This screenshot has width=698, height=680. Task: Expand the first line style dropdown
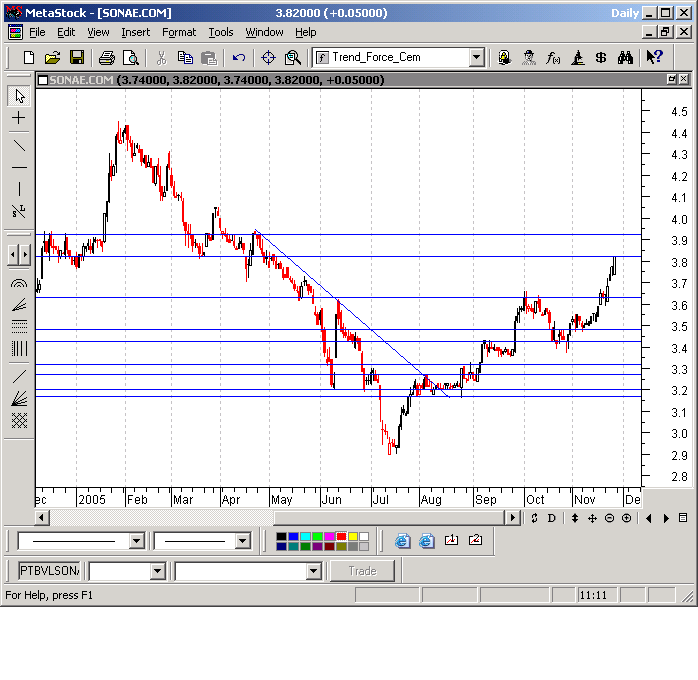click(137, 541)
